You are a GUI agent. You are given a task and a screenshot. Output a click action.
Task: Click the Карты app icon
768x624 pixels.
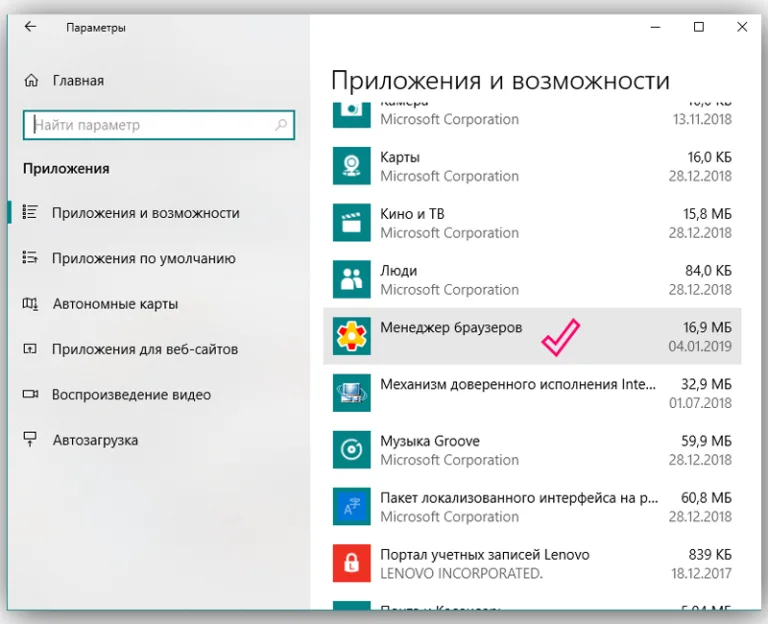coord(352,166)
